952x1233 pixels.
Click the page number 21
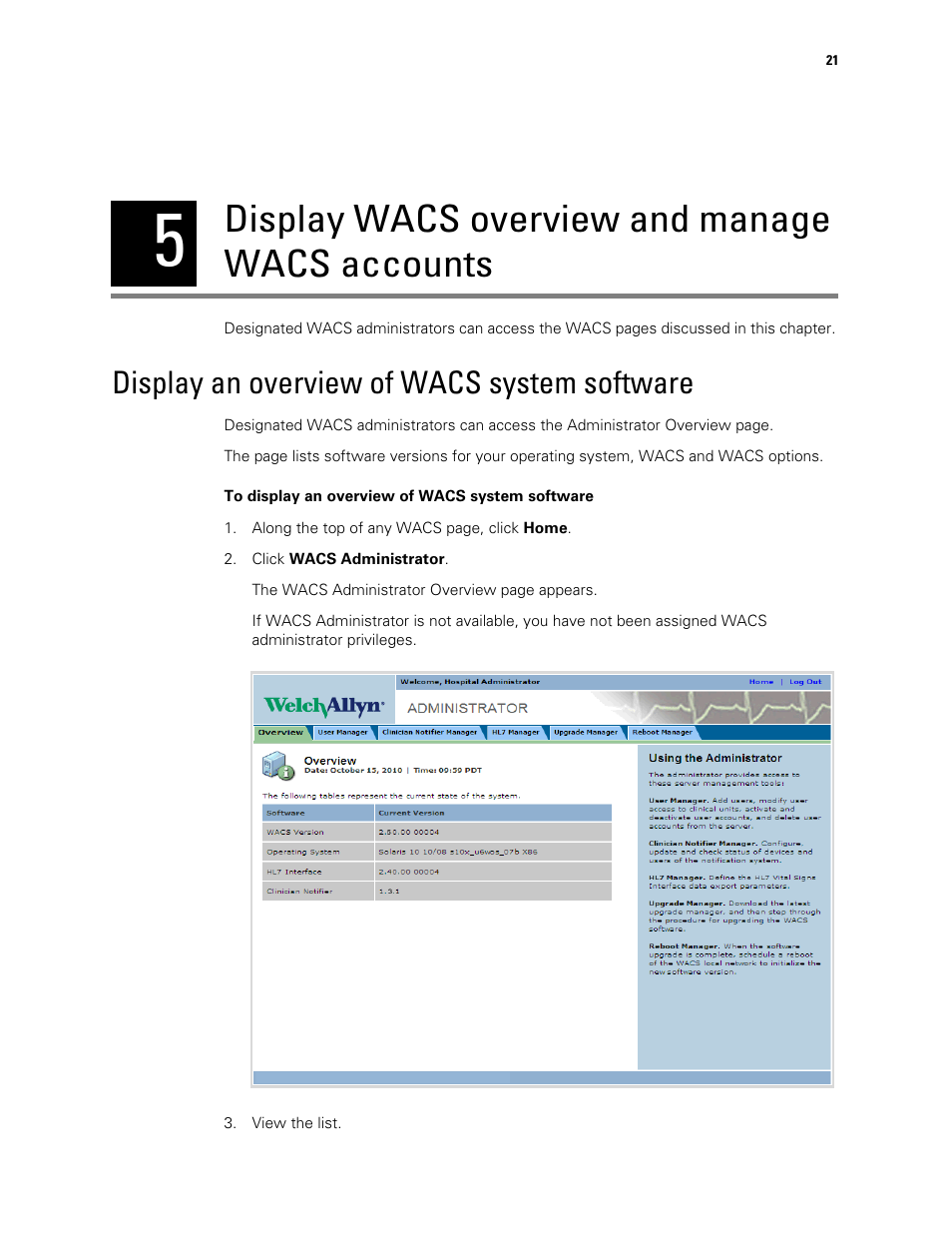(831, 61)
